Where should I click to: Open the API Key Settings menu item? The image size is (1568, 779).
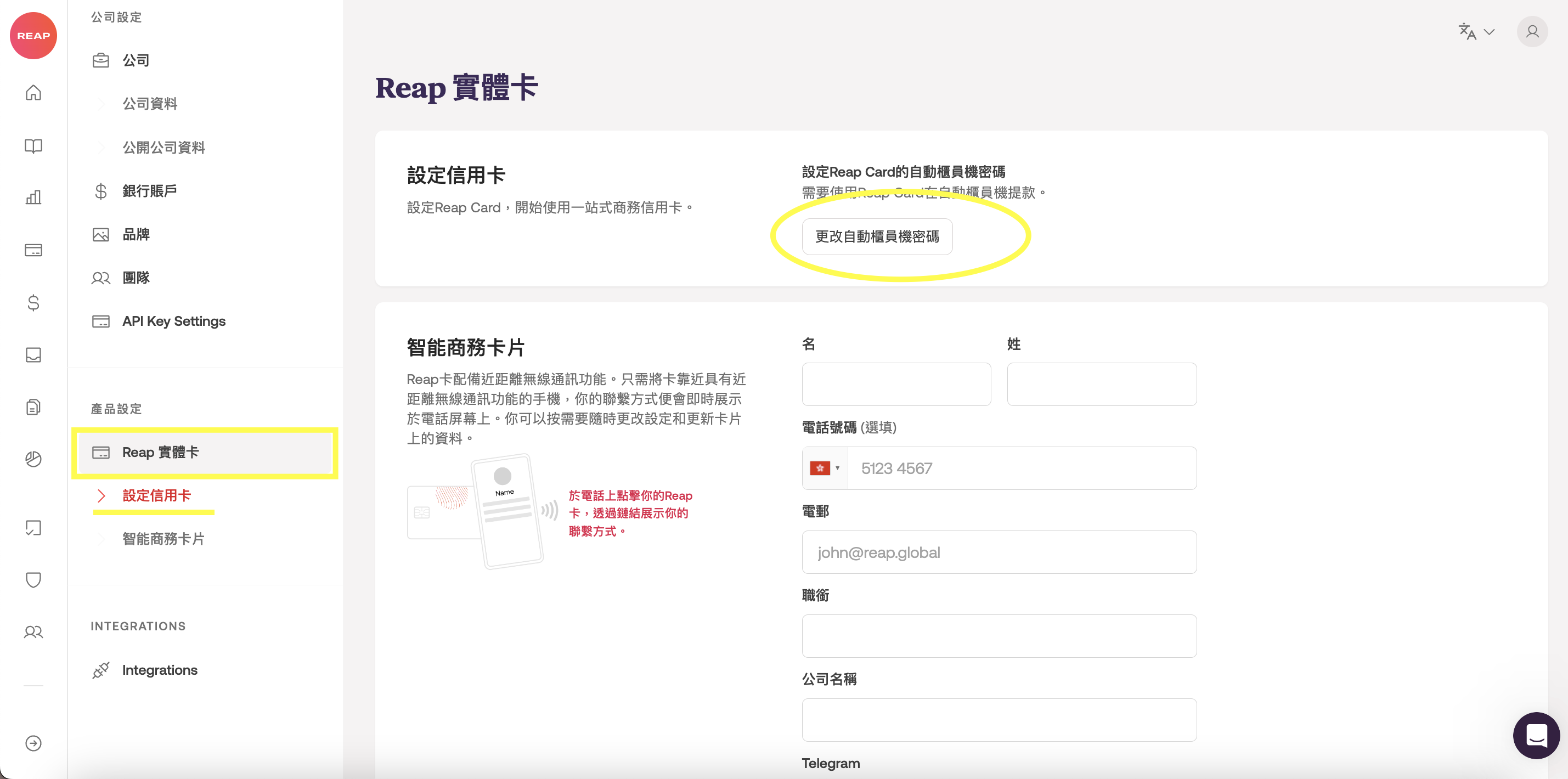[x=173, y=321]
